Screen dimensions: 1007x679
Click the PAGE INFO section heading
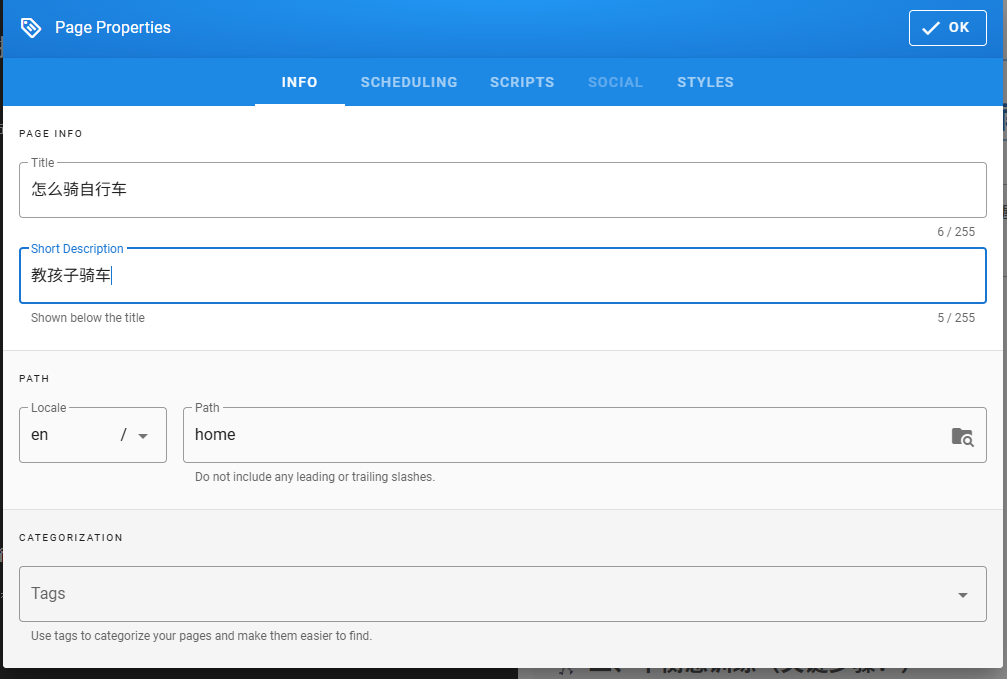[51, 134]
